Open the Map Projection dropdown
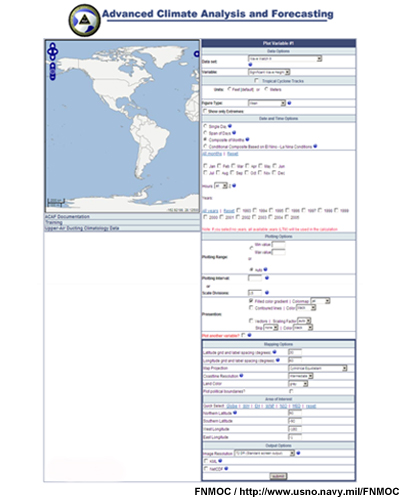The height and width of the screenshot is (500, 400). click(318, 368)
